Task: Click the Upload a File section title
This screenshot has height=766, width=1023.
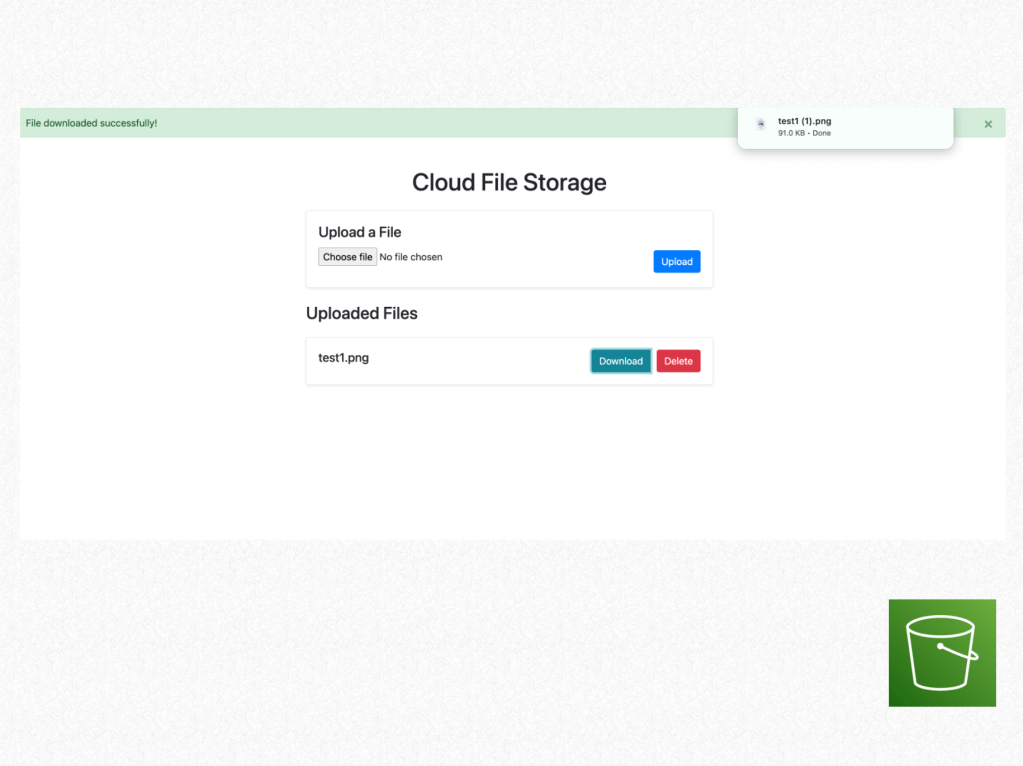Action: pos(359,232)
